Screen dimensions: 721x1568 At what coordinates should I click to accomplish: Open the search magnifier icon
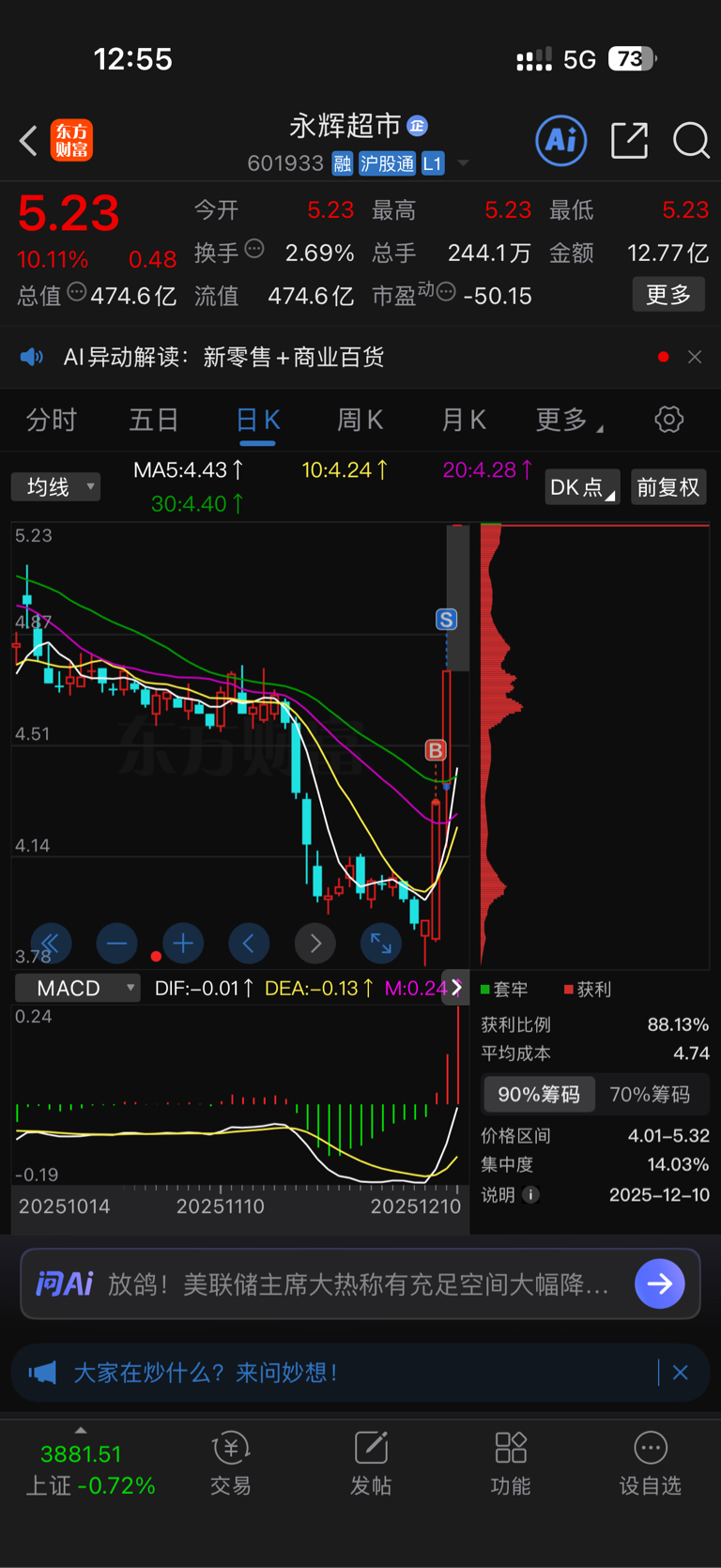pos(691,141)
